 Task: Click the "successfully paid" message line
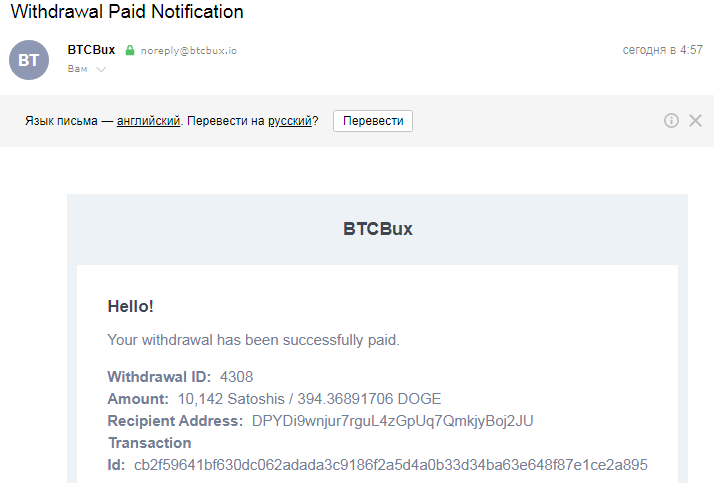tap(253, 340)
